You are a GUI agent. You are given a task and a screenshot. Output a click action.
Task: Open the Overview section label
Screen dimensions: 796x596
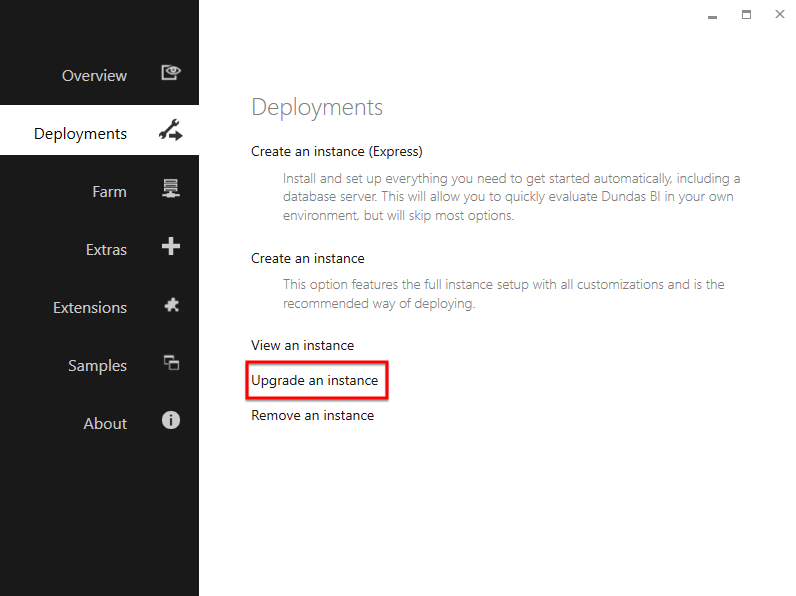pyautogui.click(x=94, y=76)
